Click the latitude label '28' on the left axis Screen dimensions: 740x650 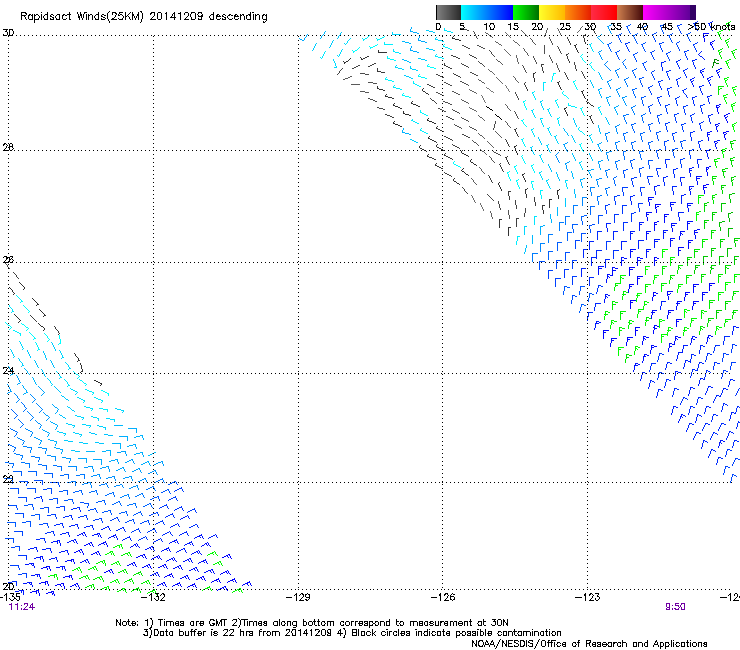(x=8, y=147)
